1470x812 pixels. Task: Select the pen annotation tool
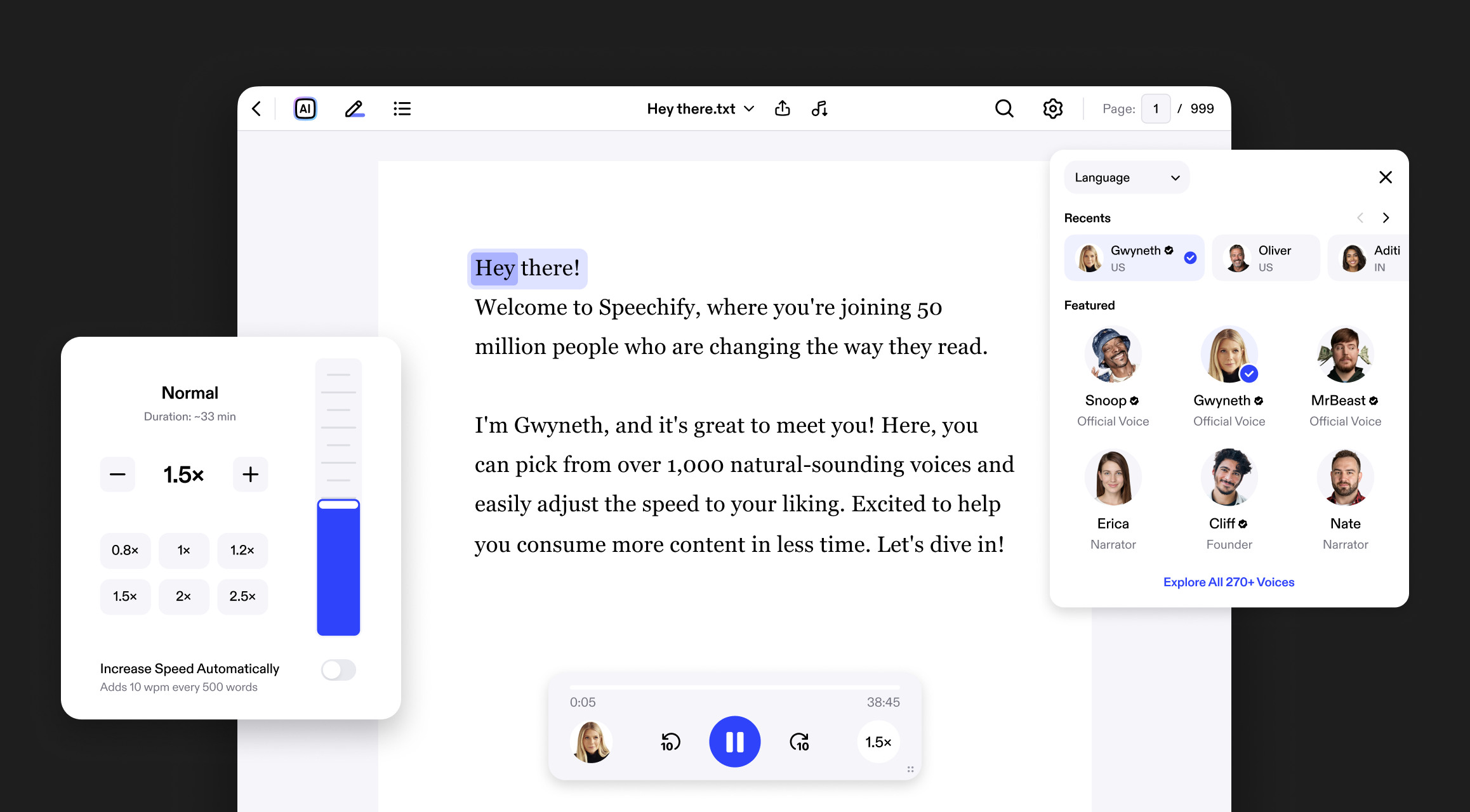354,108
